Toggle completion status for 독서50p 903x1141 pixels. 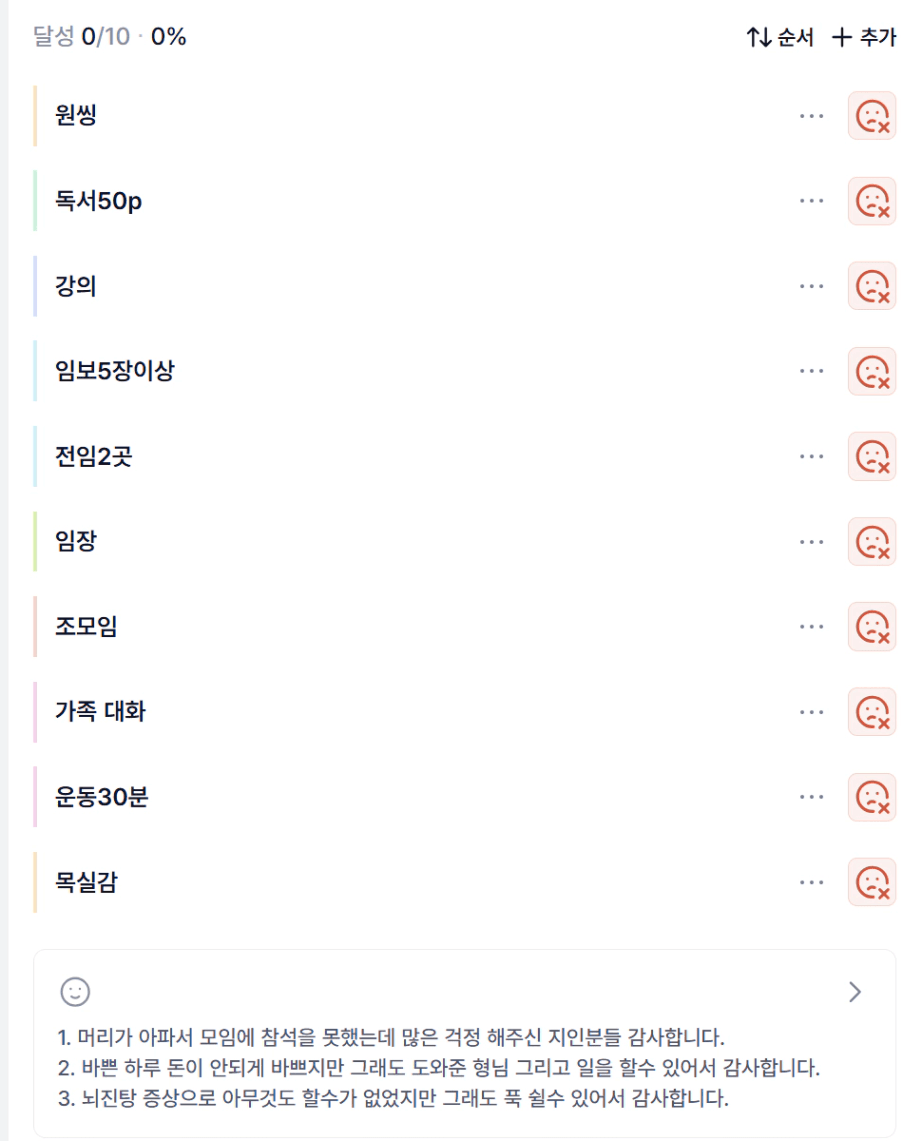[x=871, y=201]
